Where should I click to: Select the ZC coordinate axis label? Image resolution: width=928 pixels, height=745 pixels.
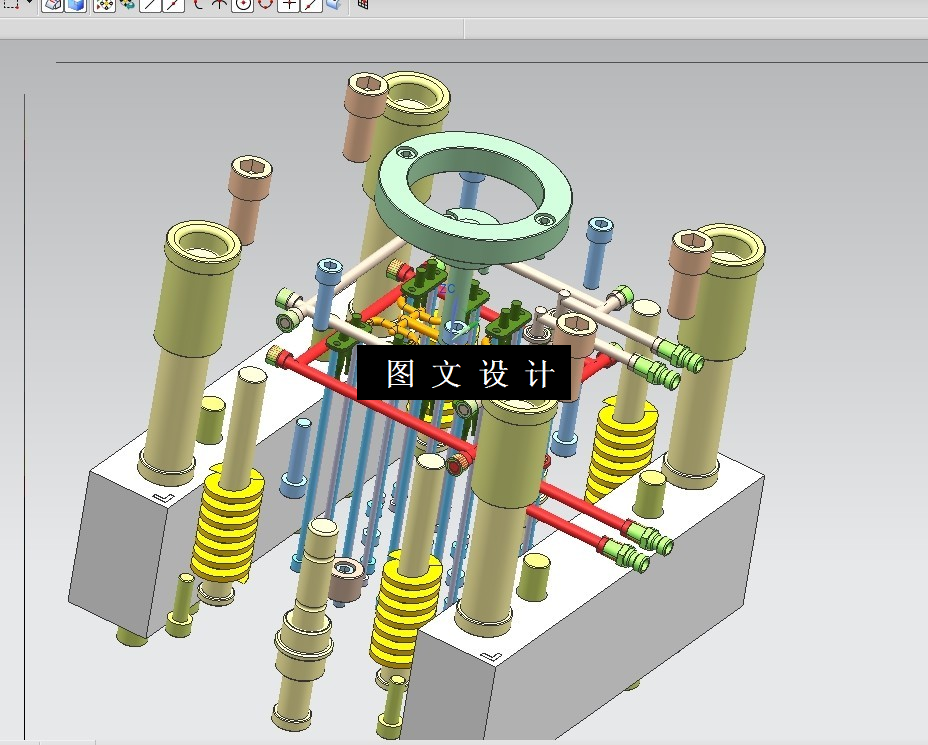[x=447, y=289]
